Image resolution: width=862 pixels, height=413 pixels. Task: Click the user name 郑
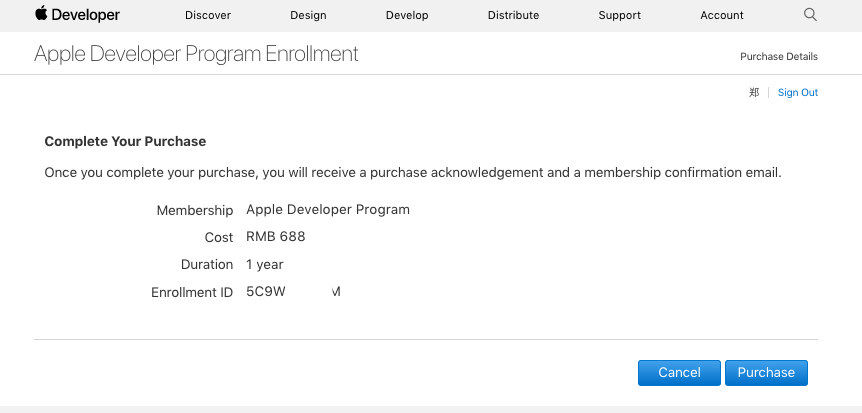point(754,92)
